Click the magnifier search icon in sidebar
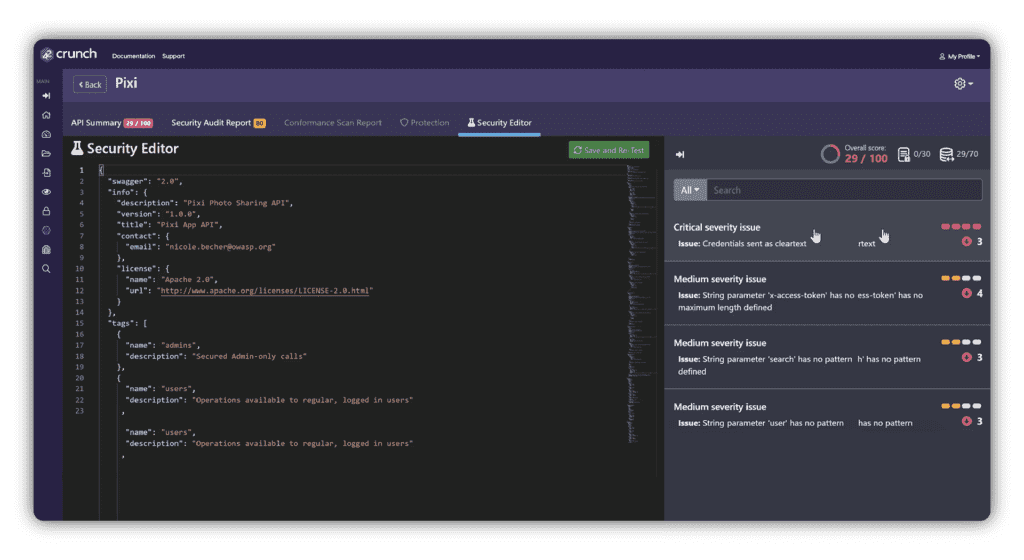1024x560 pixels. click(46, 269)
